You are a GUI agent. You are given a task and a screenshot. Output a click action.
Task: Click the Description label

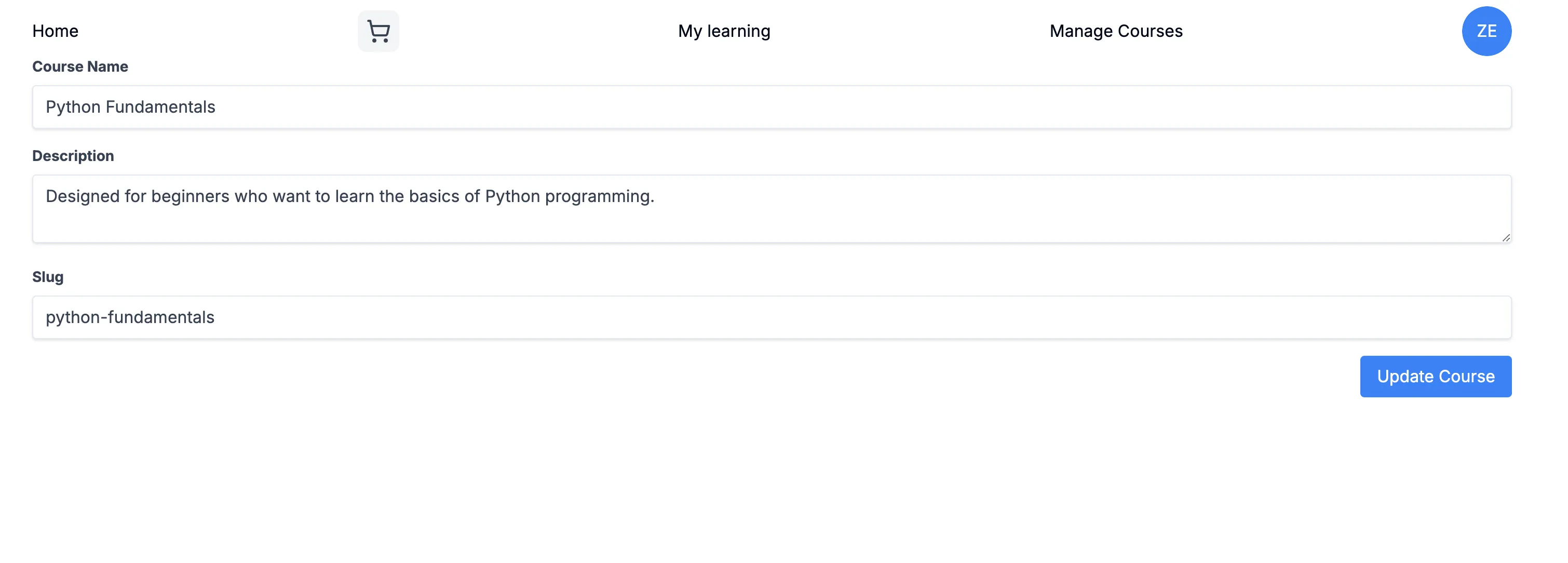point(73,155)
